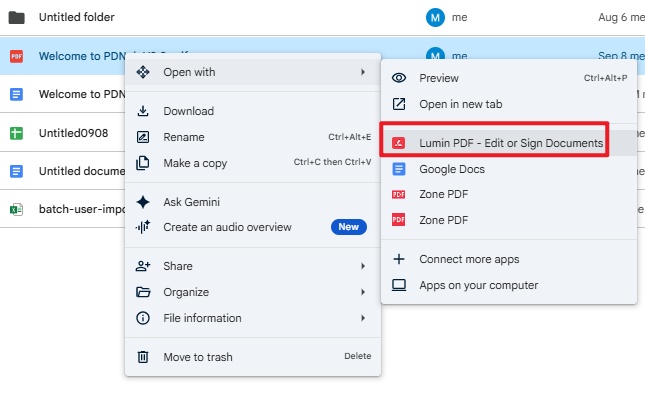The height and width of the screenshot is (401, 645).
Task: Click the Open with move-arrows icon
Action: (x=143, y=72)
